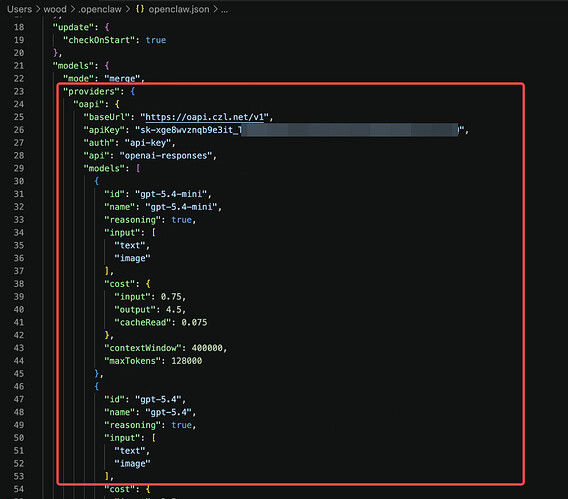Image resolution: width=568 pixels, height=499 pixels.
Task: Click the "cacheRead" value 0.075
Action: (194, 322)
